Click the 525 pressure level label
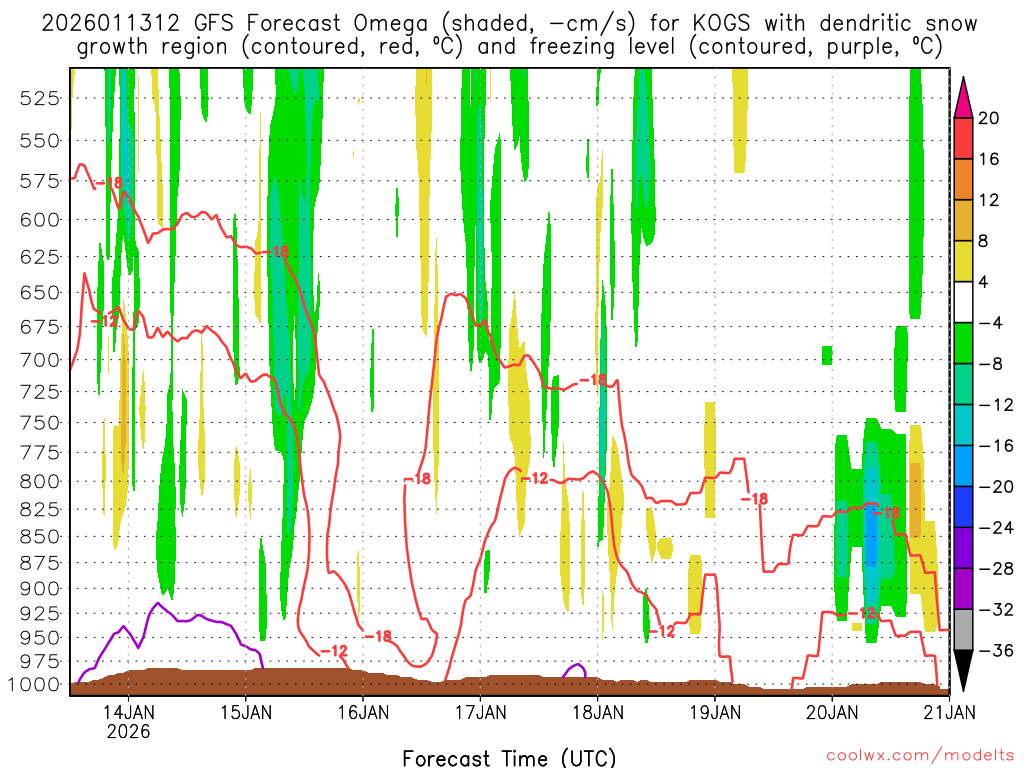 (x=39, y=99)
